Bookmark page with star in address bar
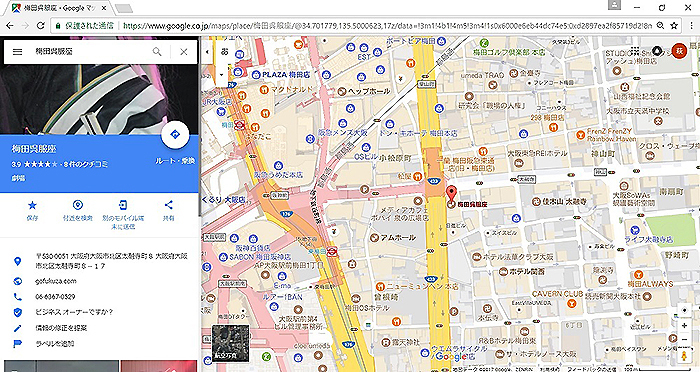This screenshot has height=372, width=700. [674, 25]
